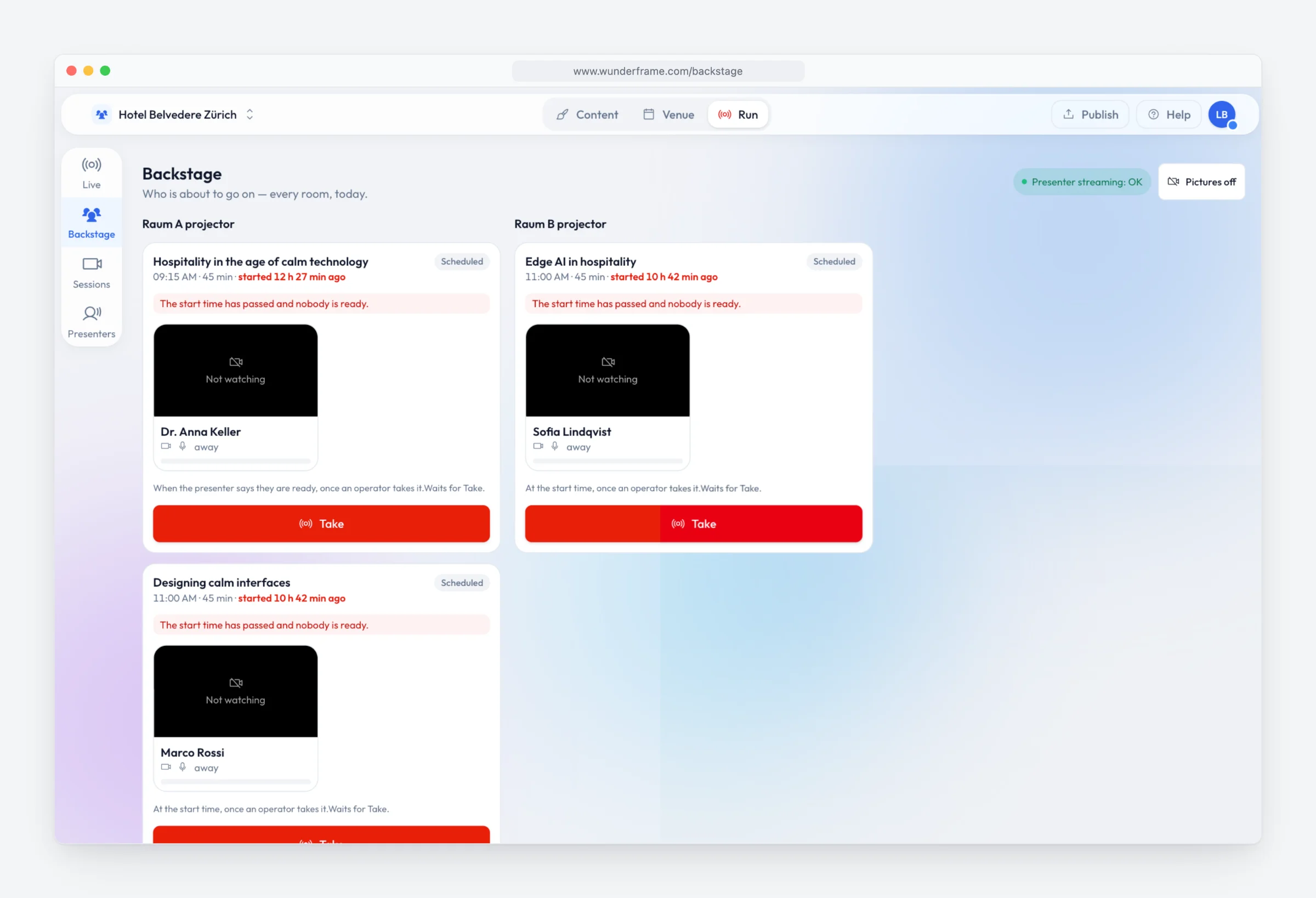Select the Backstage sidebar icon

pos(91,215)
